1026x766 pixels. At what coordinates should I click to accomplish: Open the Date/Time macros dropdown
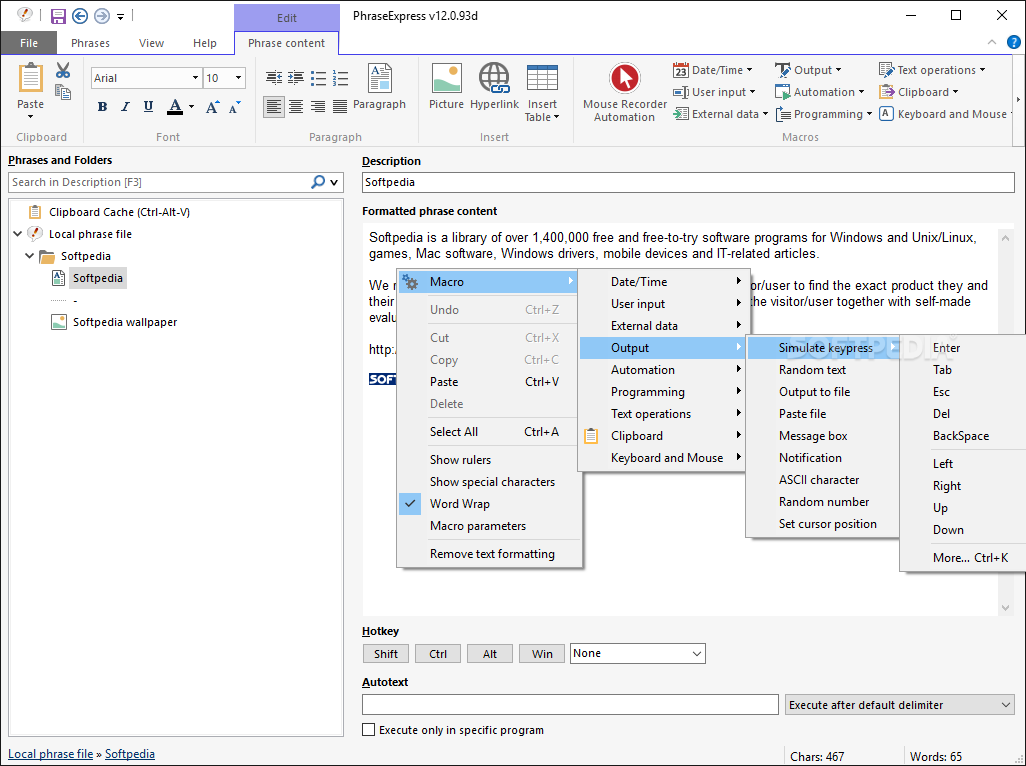pyautogui.click(x=713, y=70)
